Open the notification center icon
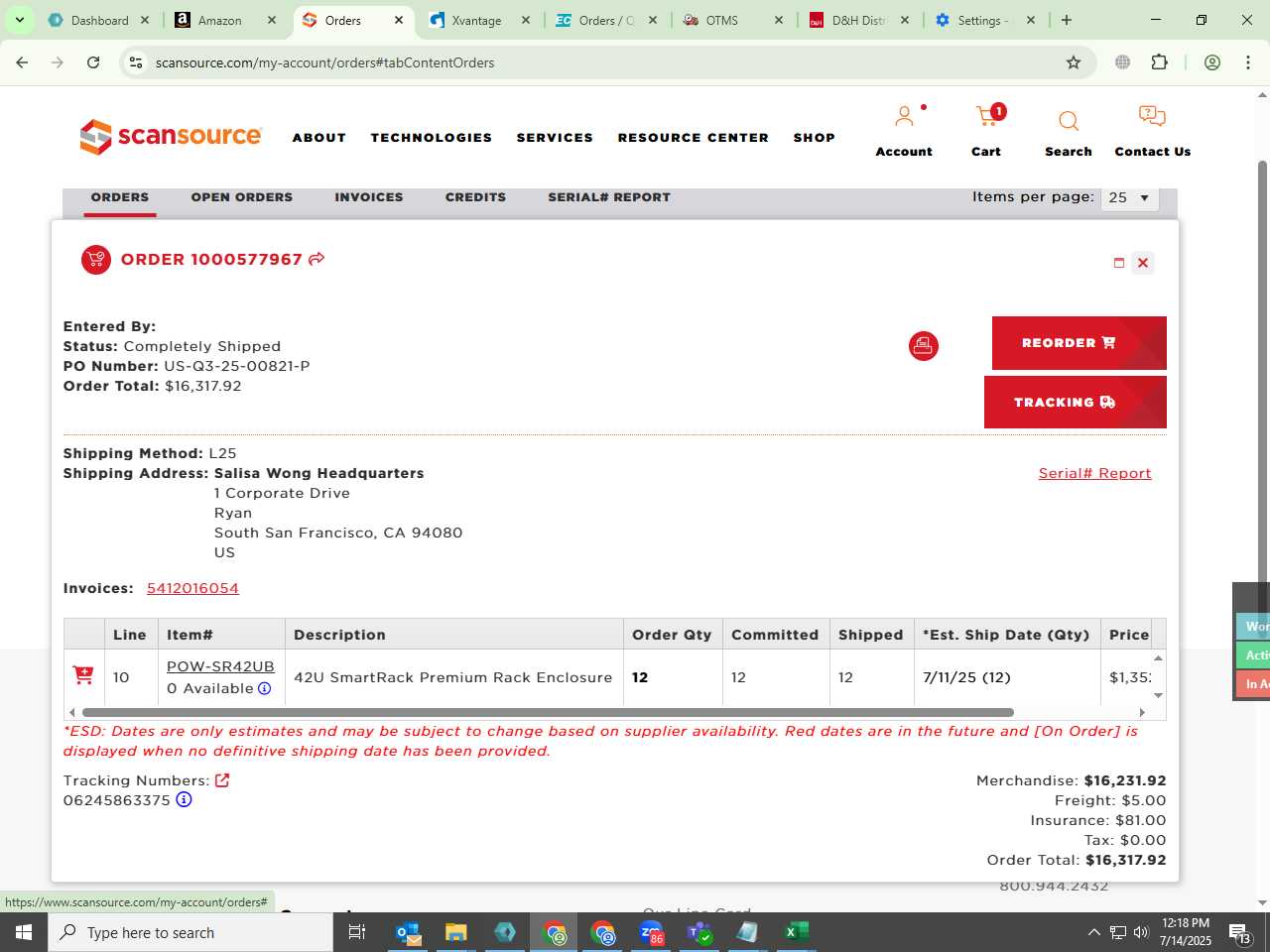1270x952 pixels. [1240, 933]
